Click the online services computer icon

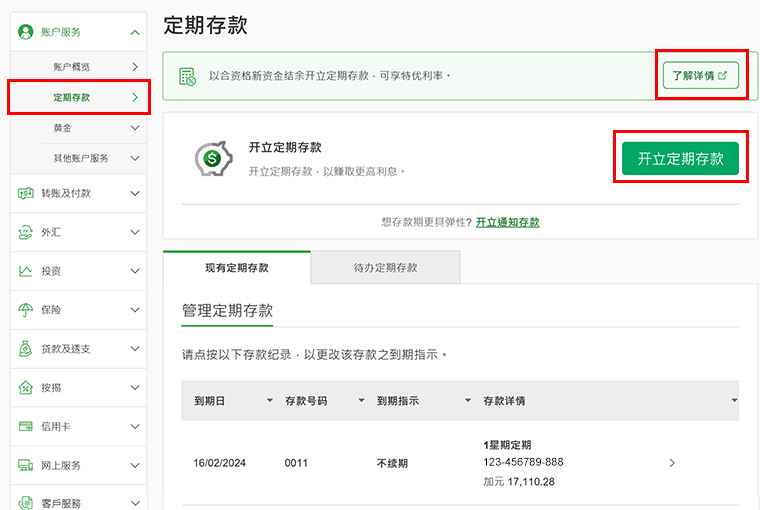coord(25,465)
